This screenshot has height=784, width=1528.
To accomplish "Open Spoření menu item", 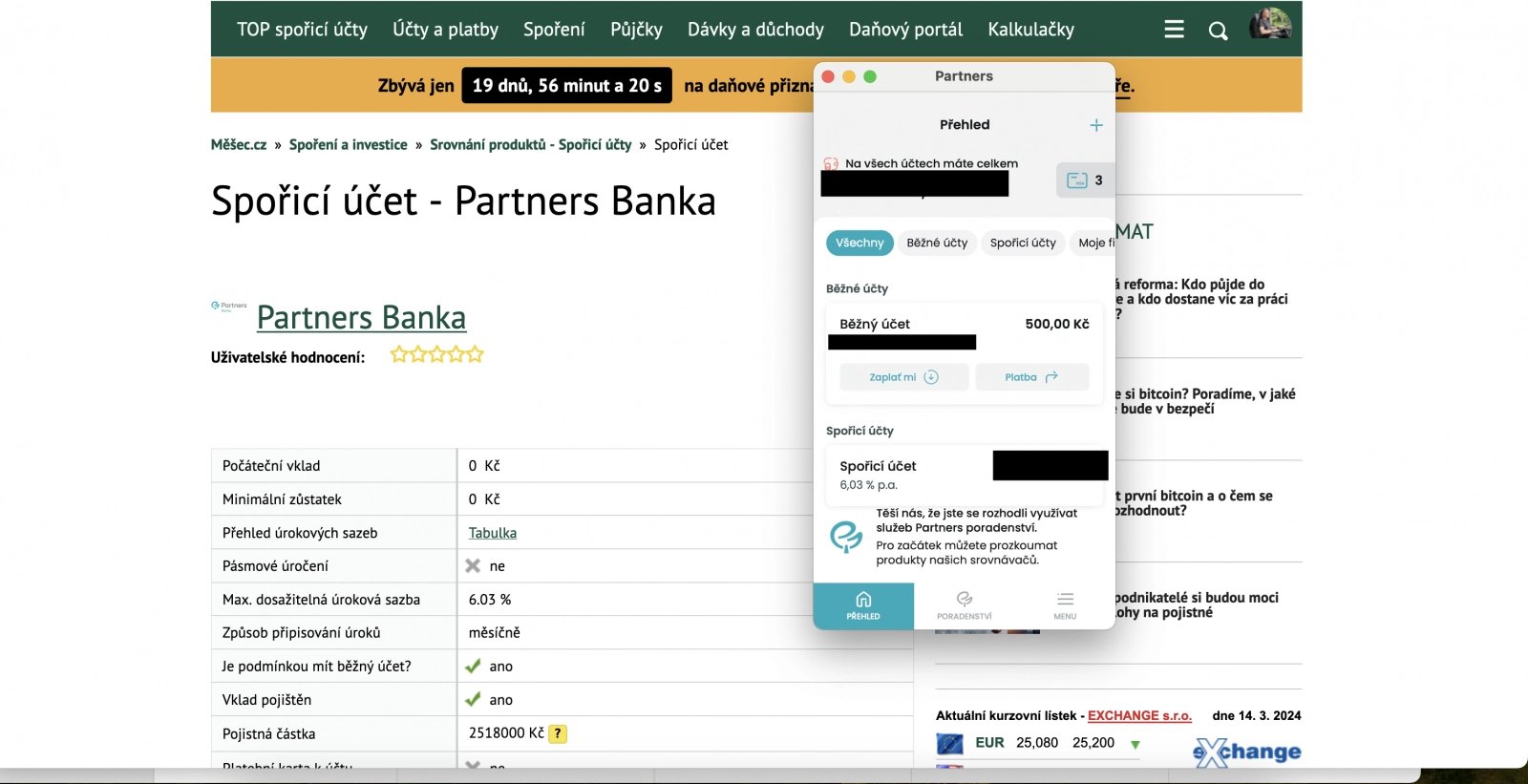I will (554, 30).
